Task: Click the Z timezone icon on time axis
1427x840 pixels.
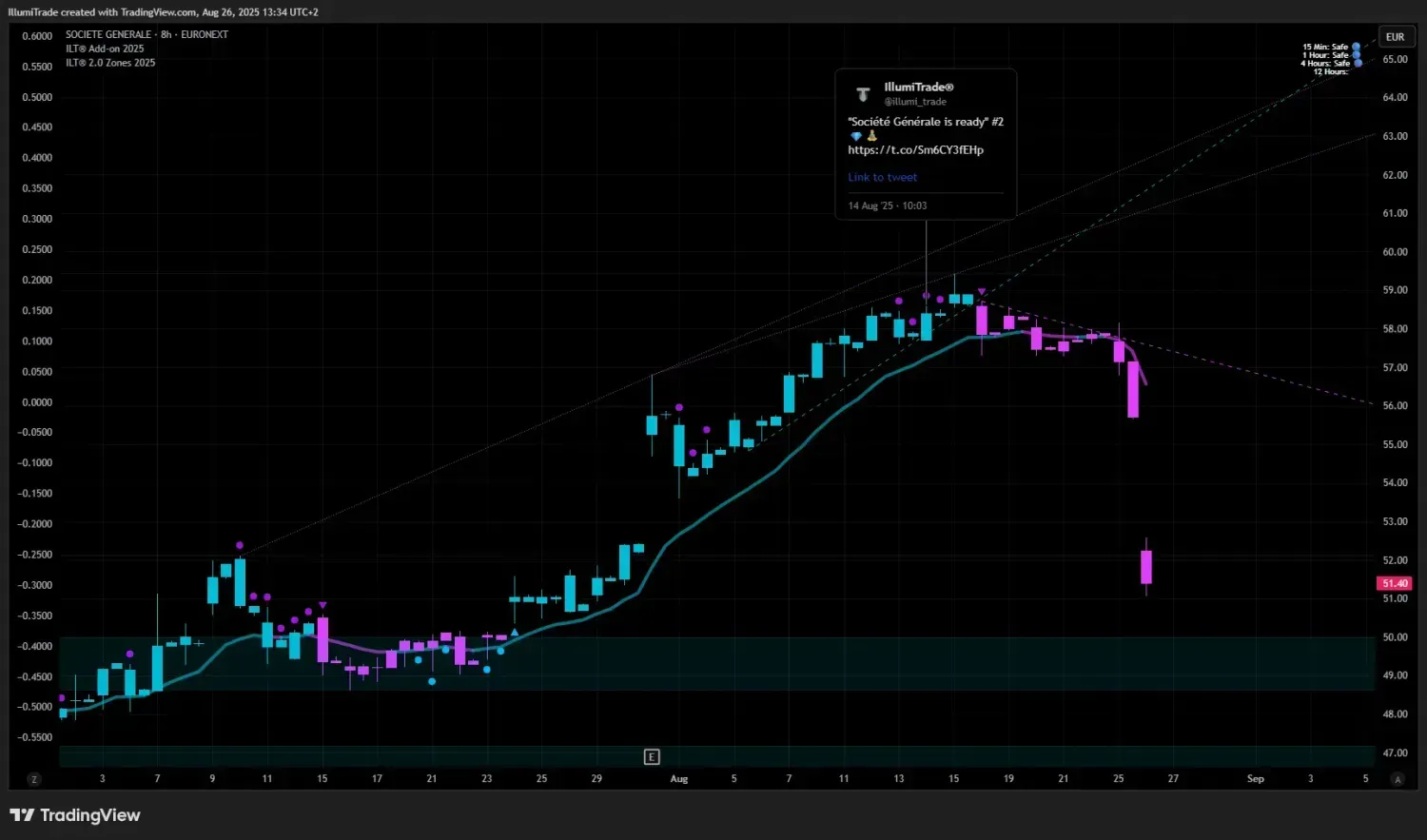Action: pos(34,779)
